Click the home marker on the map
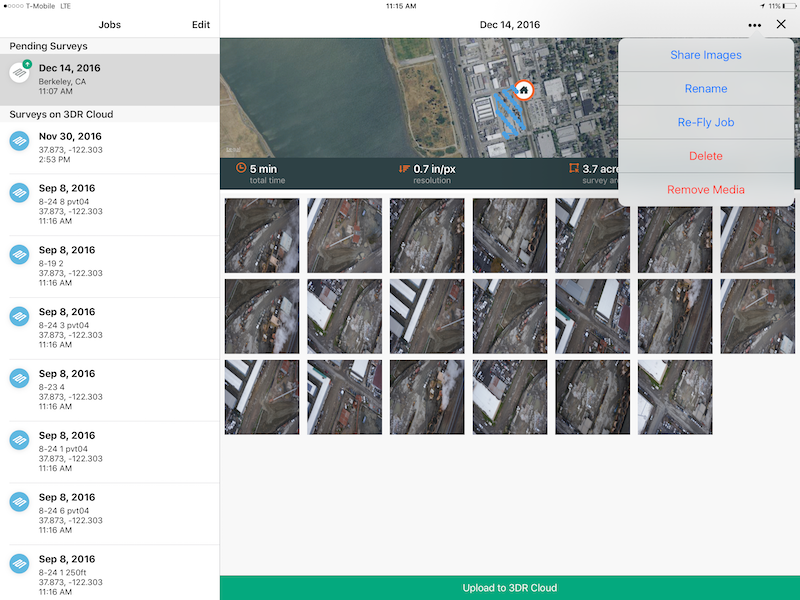The width and height of the screenshot is (800, 600). coord(523,90)
